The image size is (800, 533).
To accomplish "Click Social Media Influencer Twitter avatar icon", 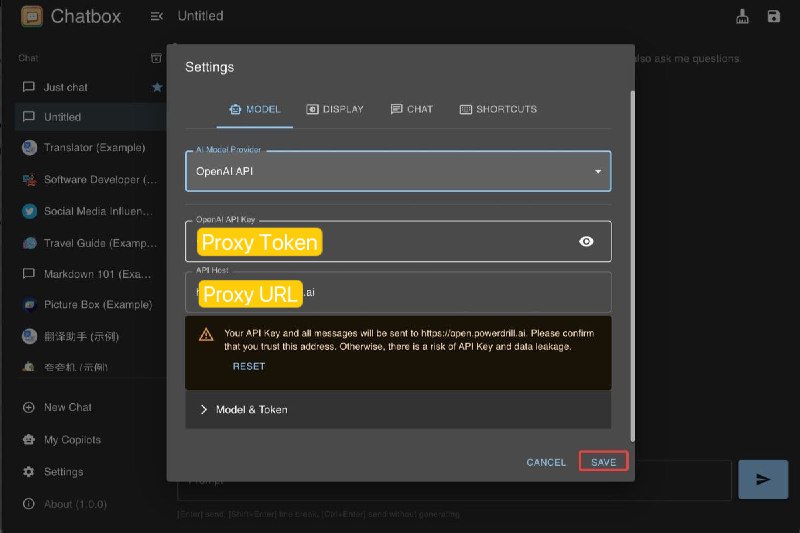I will [30, 211].
